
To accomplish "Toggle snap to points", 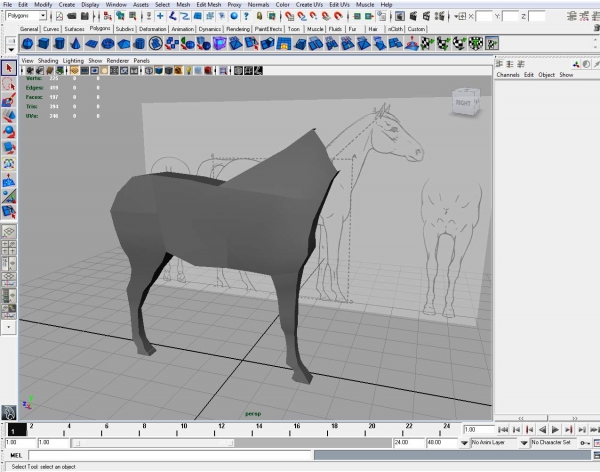I will (313, 16).
